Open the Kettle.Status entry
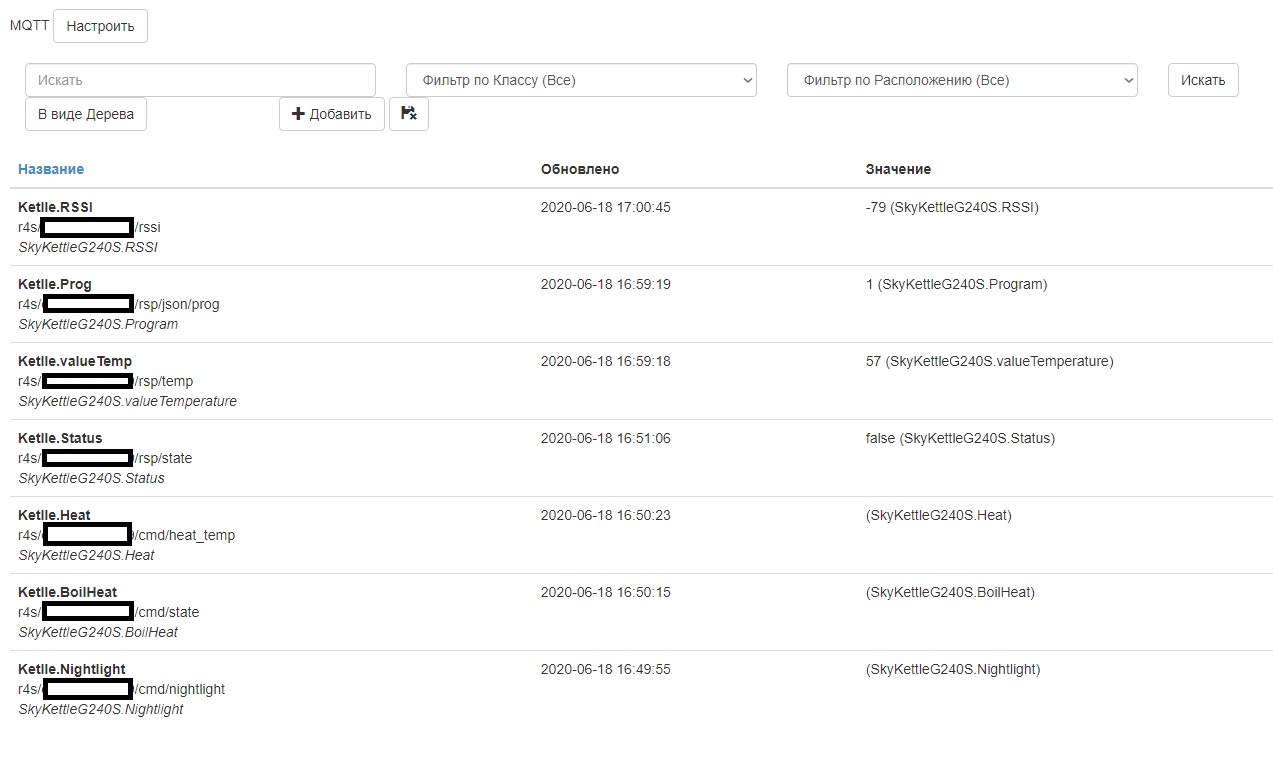 (x=60, y=438)
